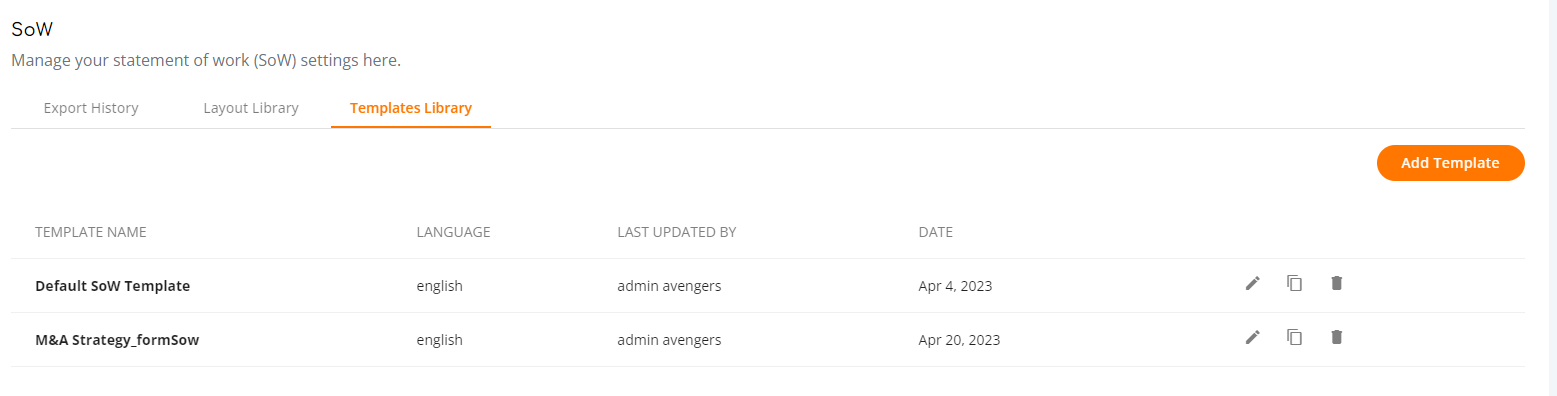Select the Apr 20, 2023 date cell
Screen dimensions: 1557x396
click(x=959, y=340)
